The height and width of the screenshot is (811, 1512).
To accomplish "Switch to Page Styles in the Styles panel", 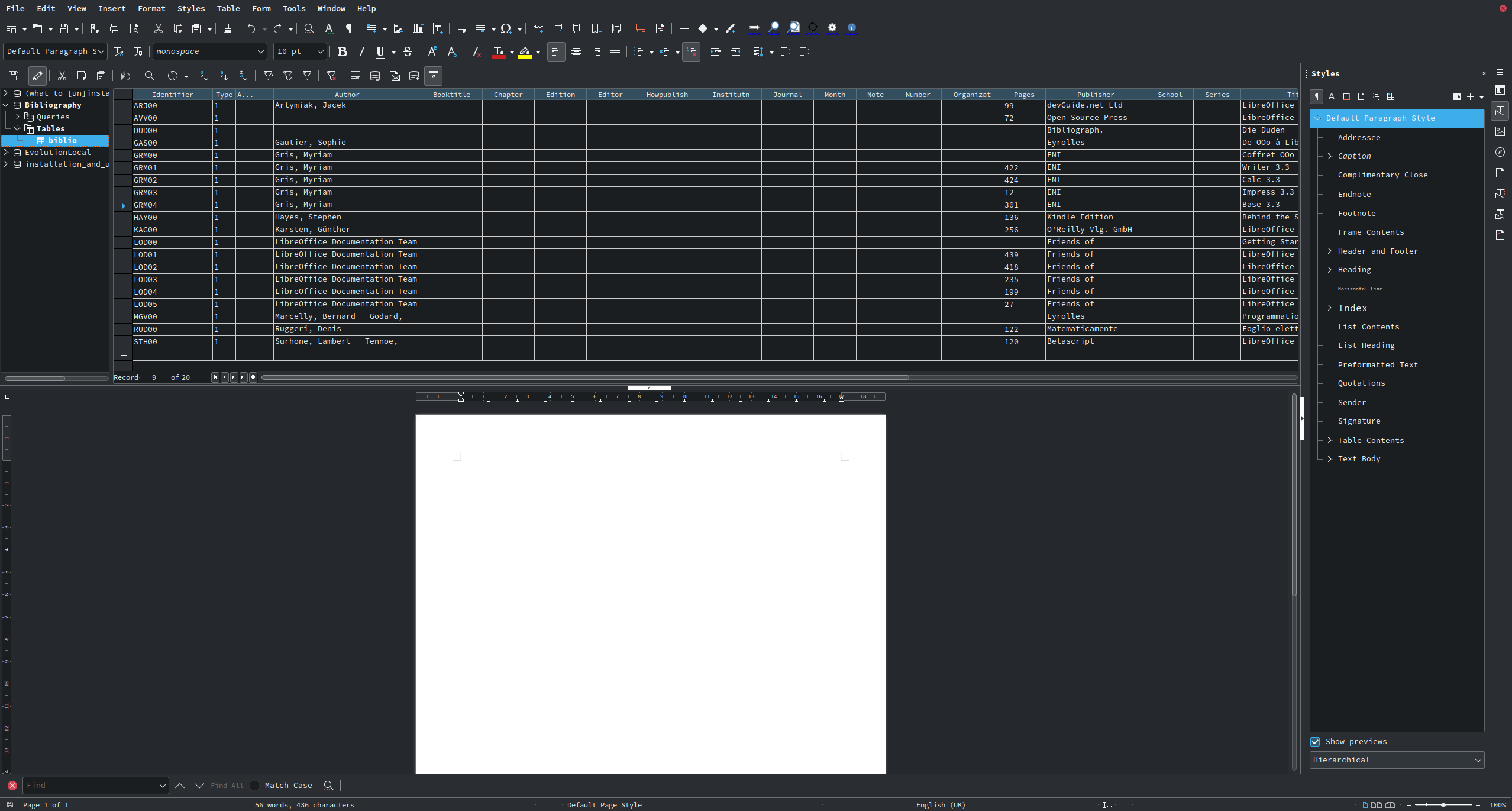I will point(1361,96).
